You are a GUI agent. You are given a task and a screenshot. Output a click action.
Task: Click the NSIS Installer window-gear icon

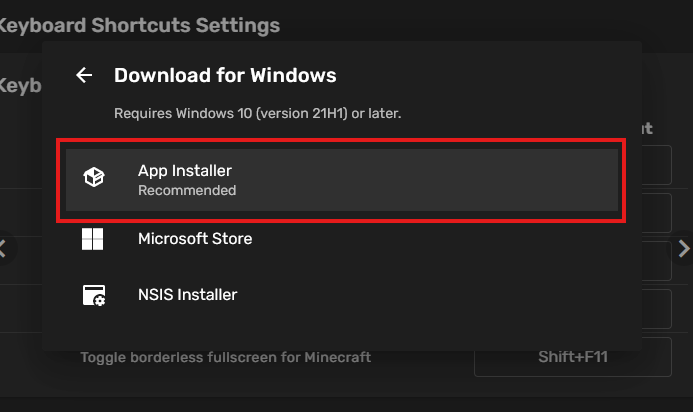pos(93,295)
